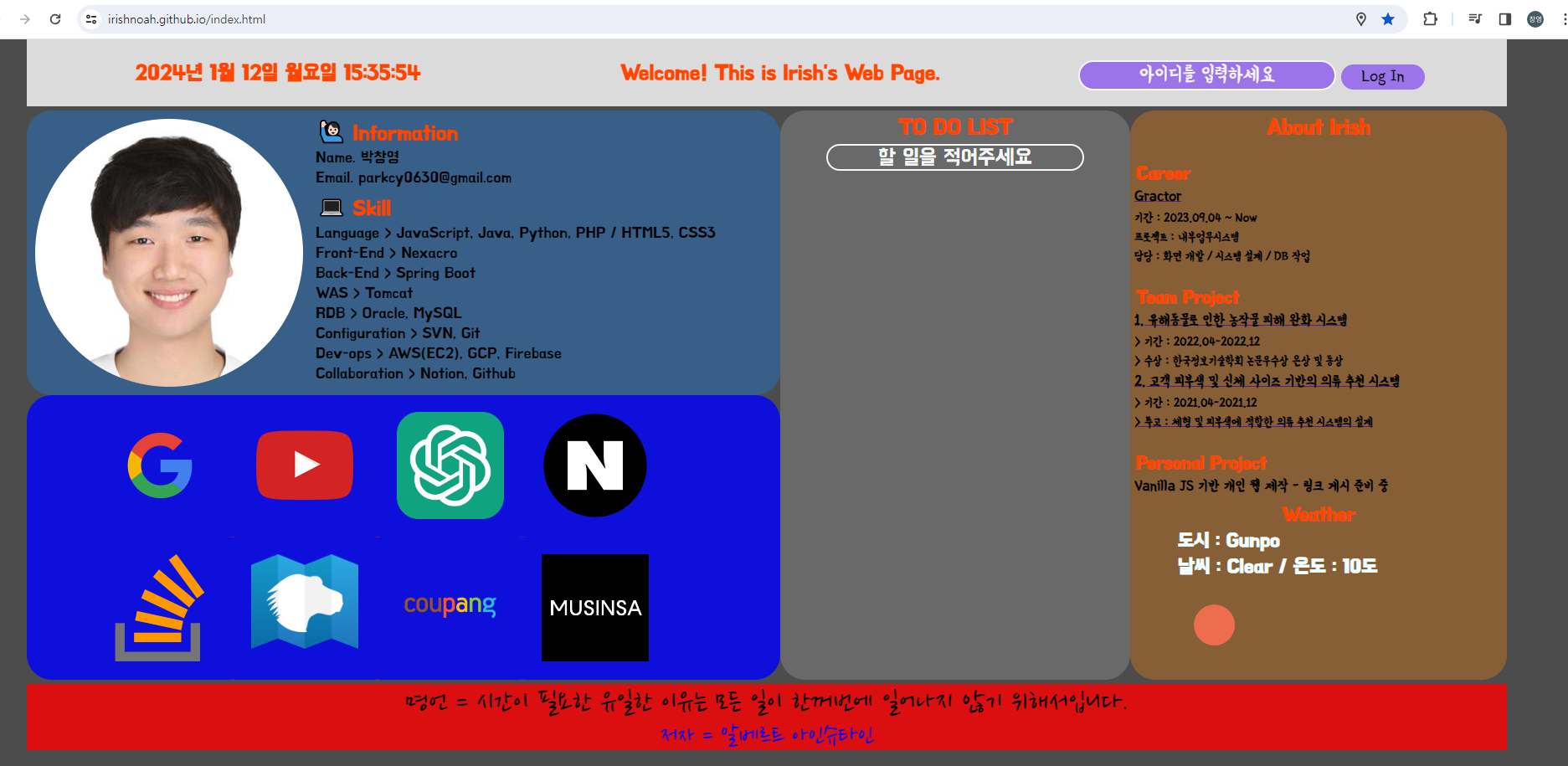Open the Chrome profile avatar
Viewport: 1568px width, 766px height.
[x=1535, y=19]
